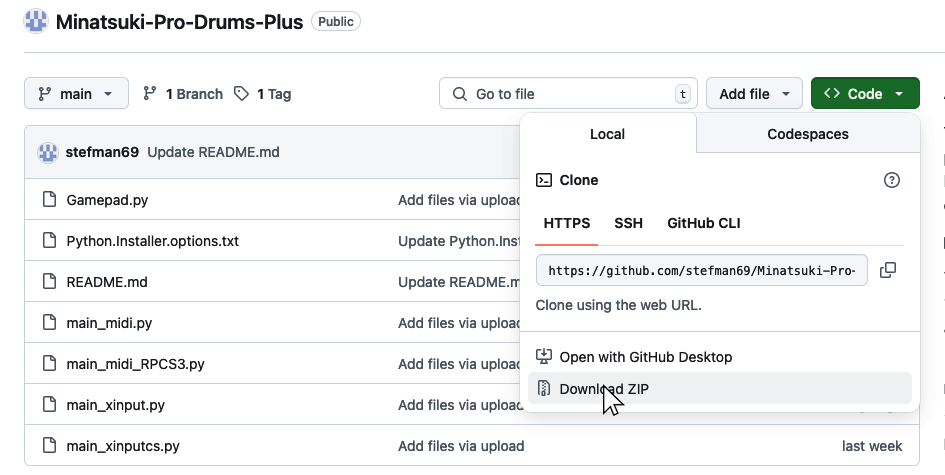Click the Go to file search field
Viewport: 945px width, 475px height.
pos(568,93)
